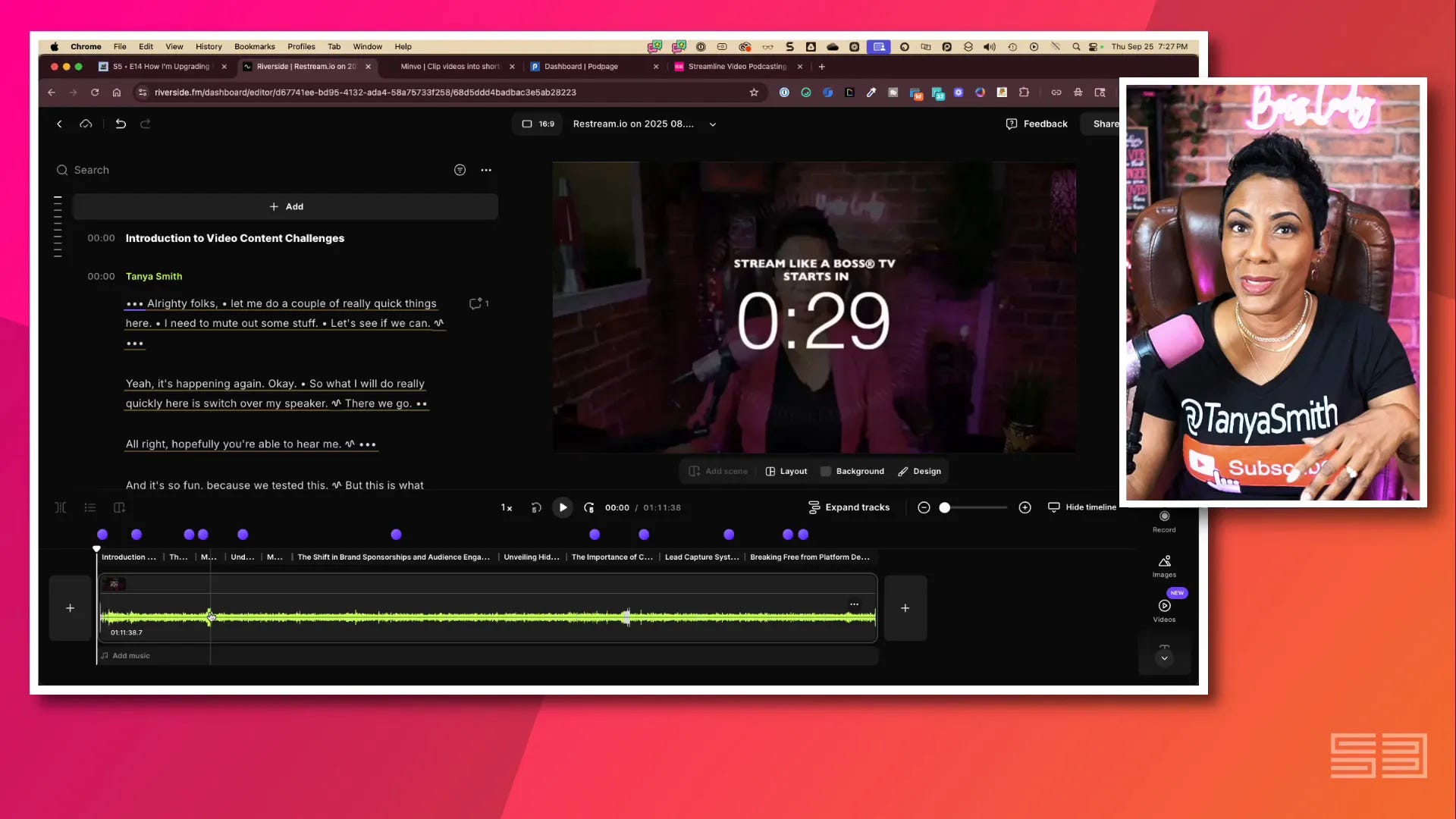Open playback speed 1x selector
Image resolution: width=1456 pixels, height=819 pixels.
click(x=507, y=507)
